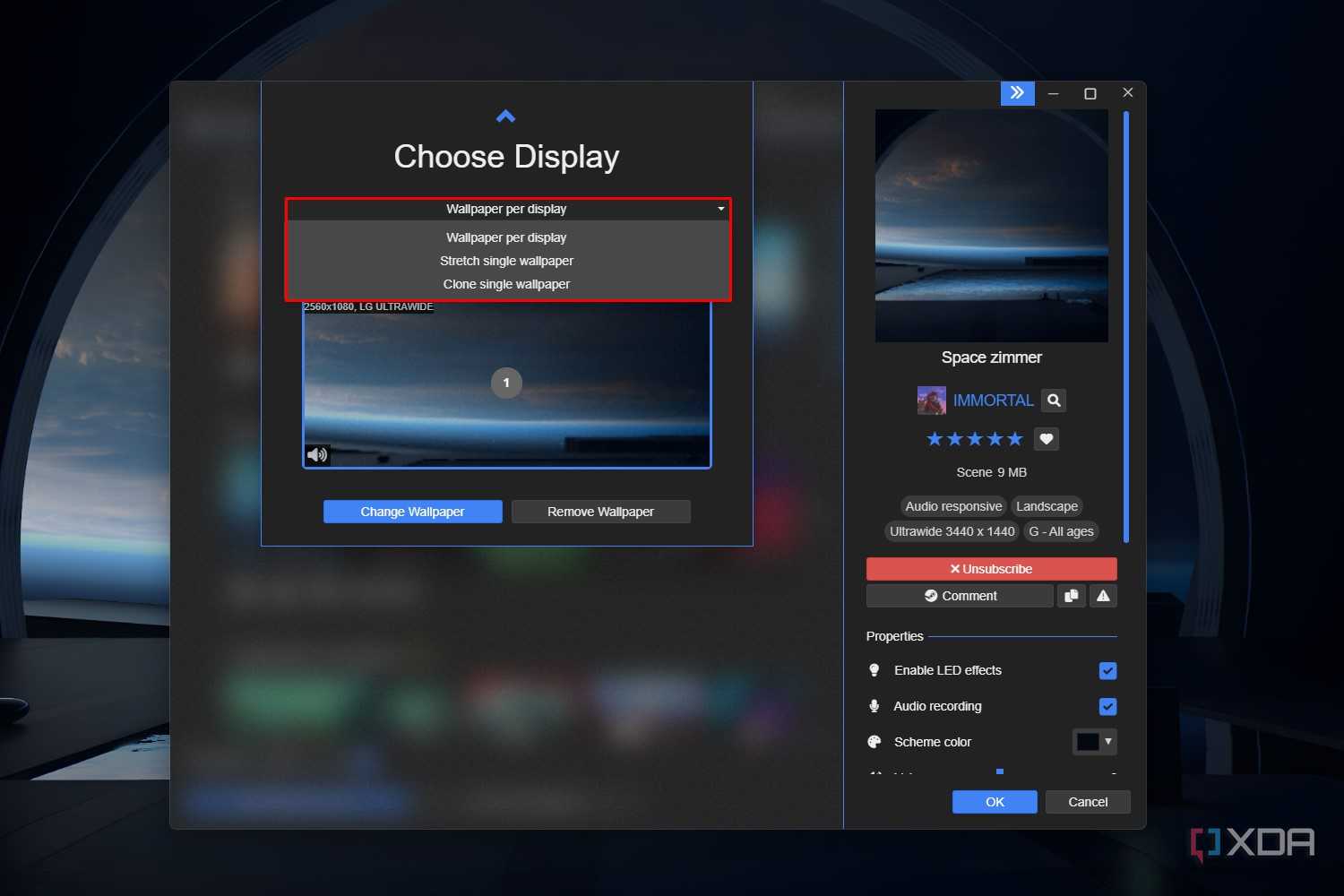
Task: Uncheck the Audio recording checkbox
Action: click(1107, 707)
